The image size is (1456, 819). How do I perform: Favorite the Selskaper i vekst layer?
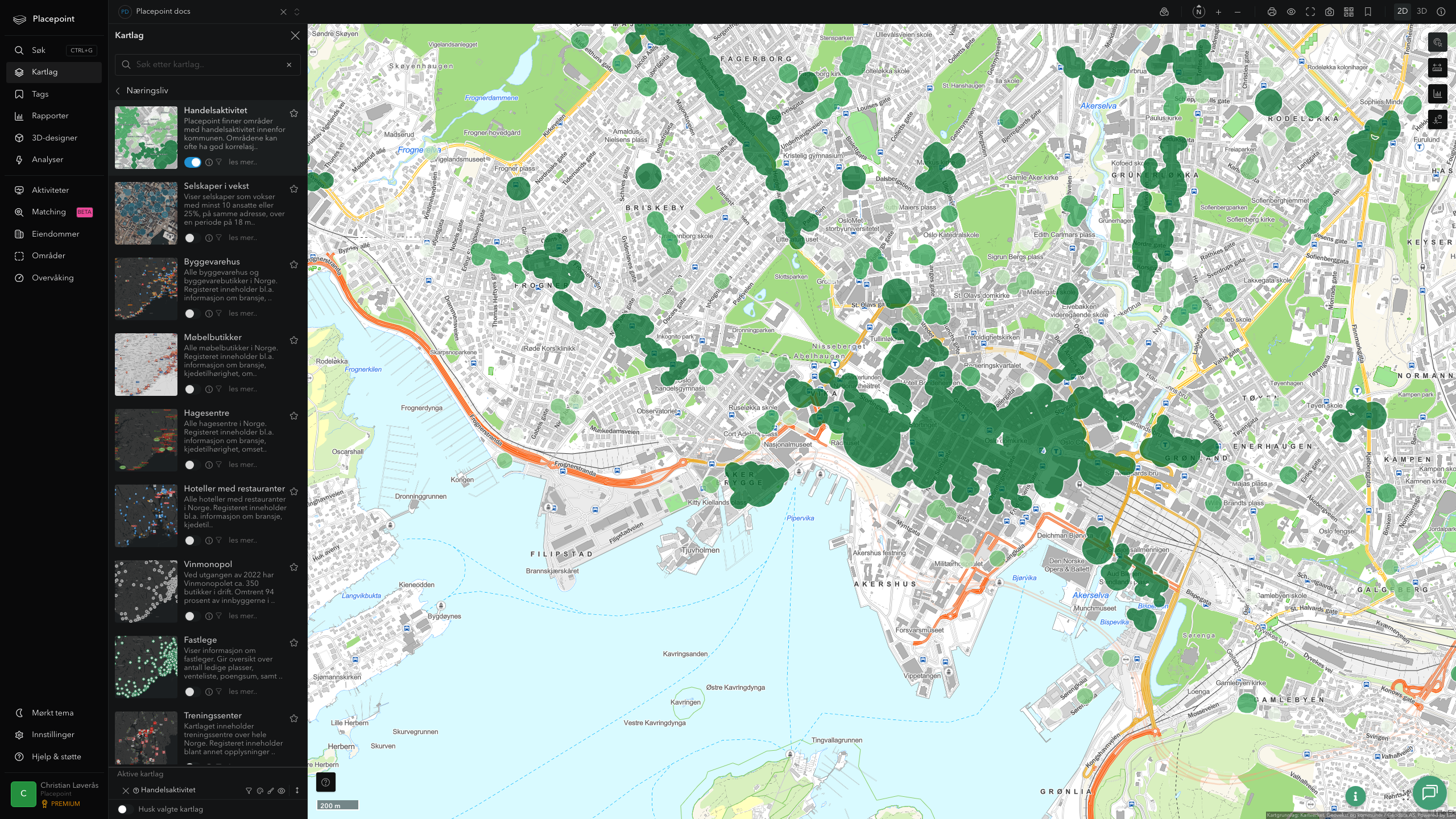pos(294,189)
